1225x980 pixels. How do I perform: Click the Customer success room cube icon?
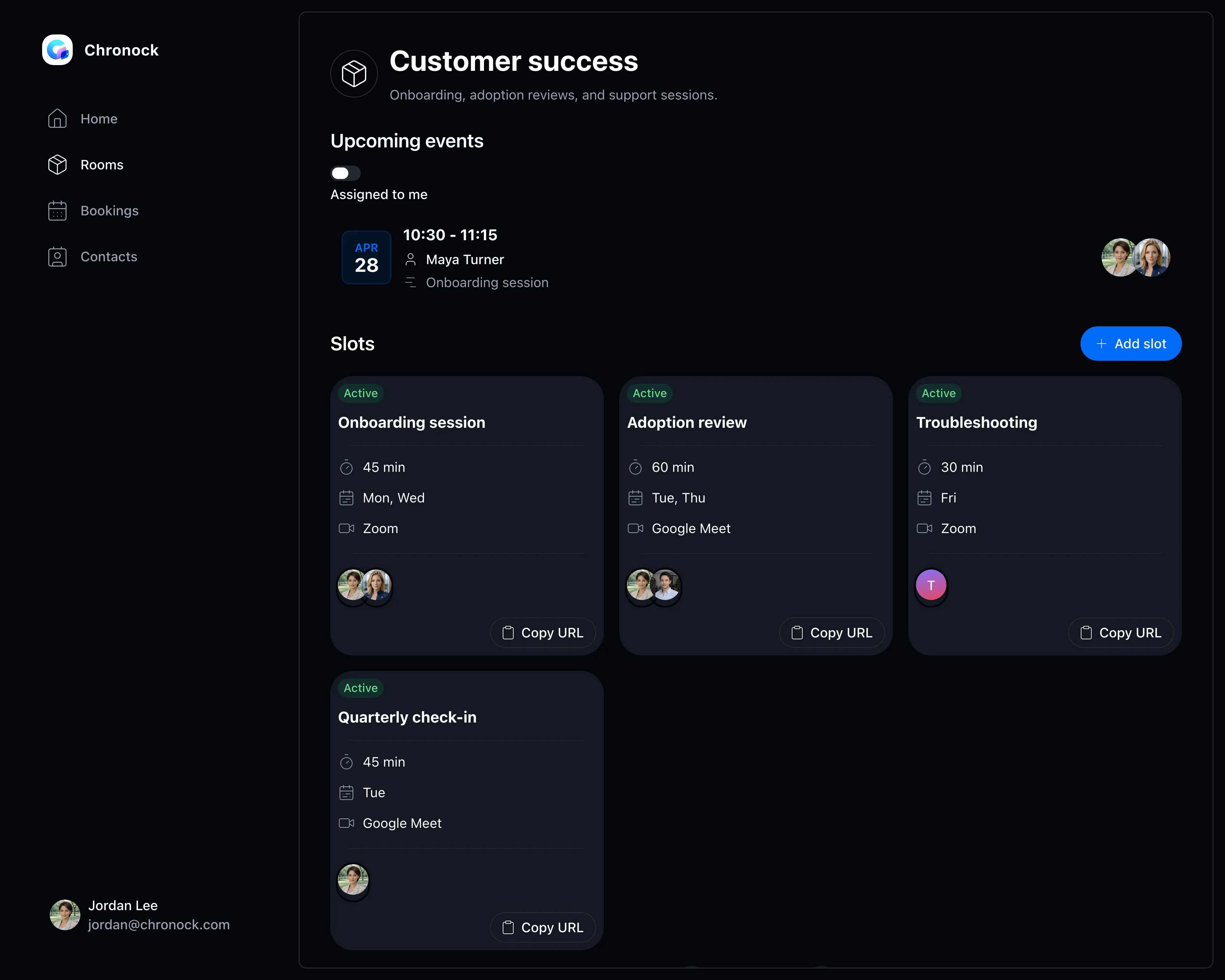tap(354, 74)
